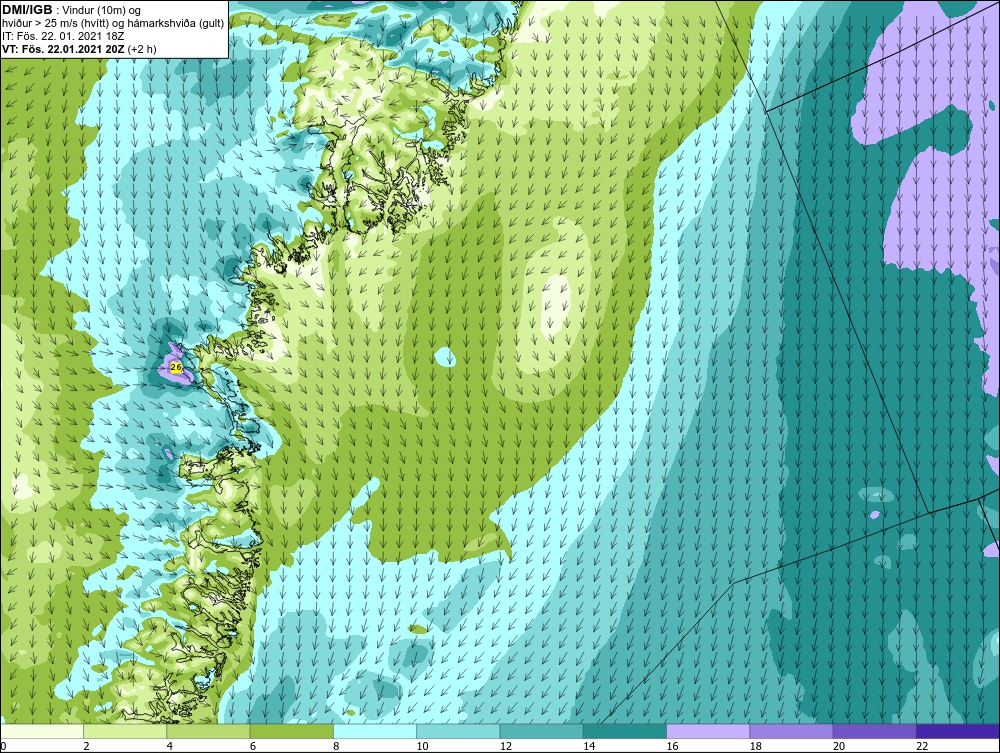Screen dimensions: 1000x753
Task: Select the 16–18 m/s lavender swatch
Action: pos(708,731)
